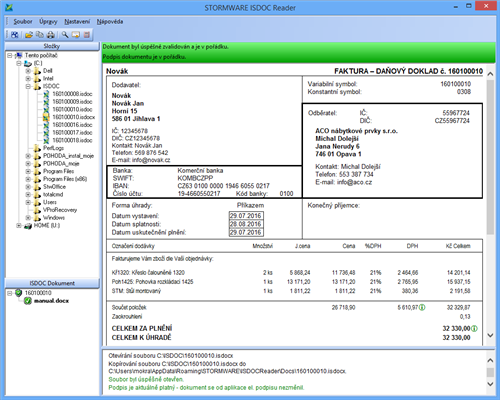Click the ISDOC icon beside 160100008.isdoc
This screenshot has height=400, width=500.
[x=46, y=94]
